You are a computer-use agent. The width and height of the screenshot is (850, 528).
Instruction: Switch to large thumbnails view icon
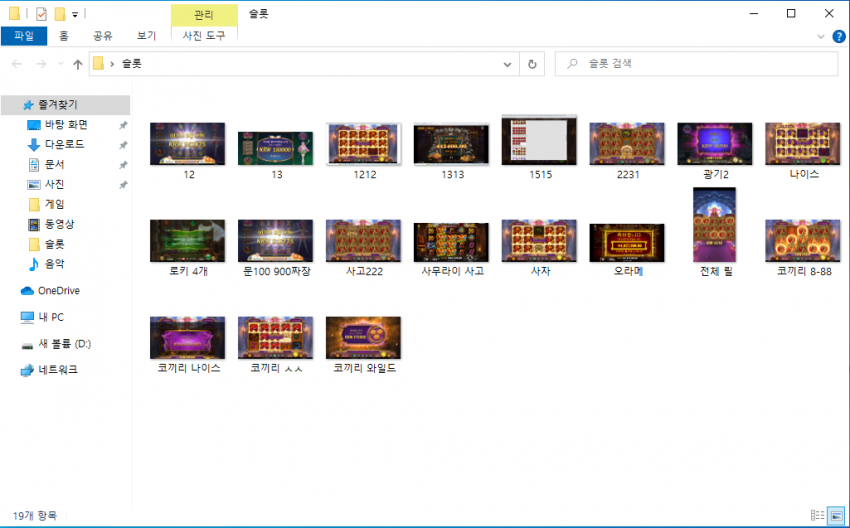coord(836,515)
